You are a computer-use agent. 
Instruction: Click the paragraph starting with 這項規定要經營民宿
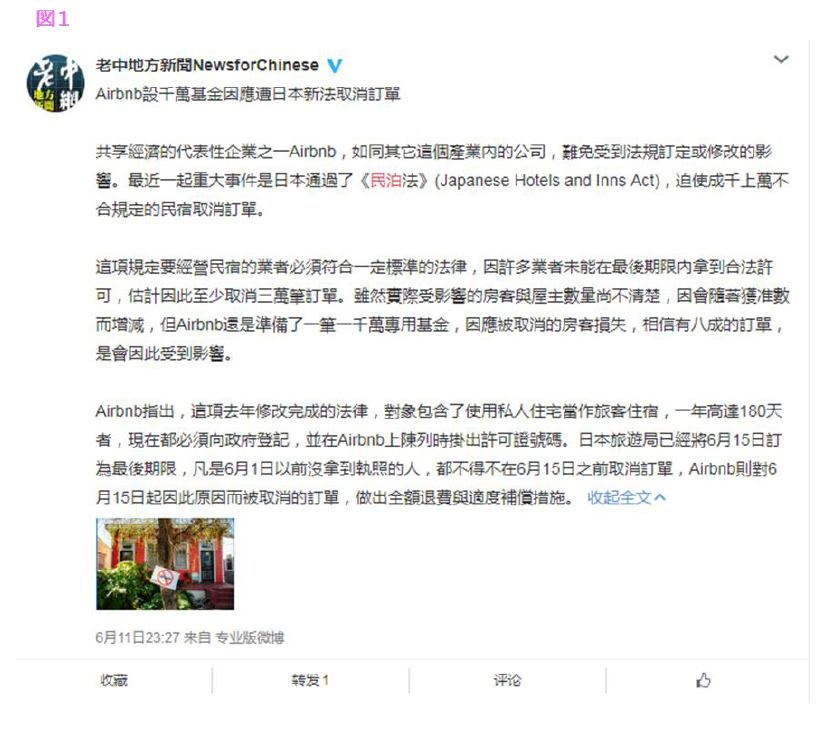tap(443, 310)
